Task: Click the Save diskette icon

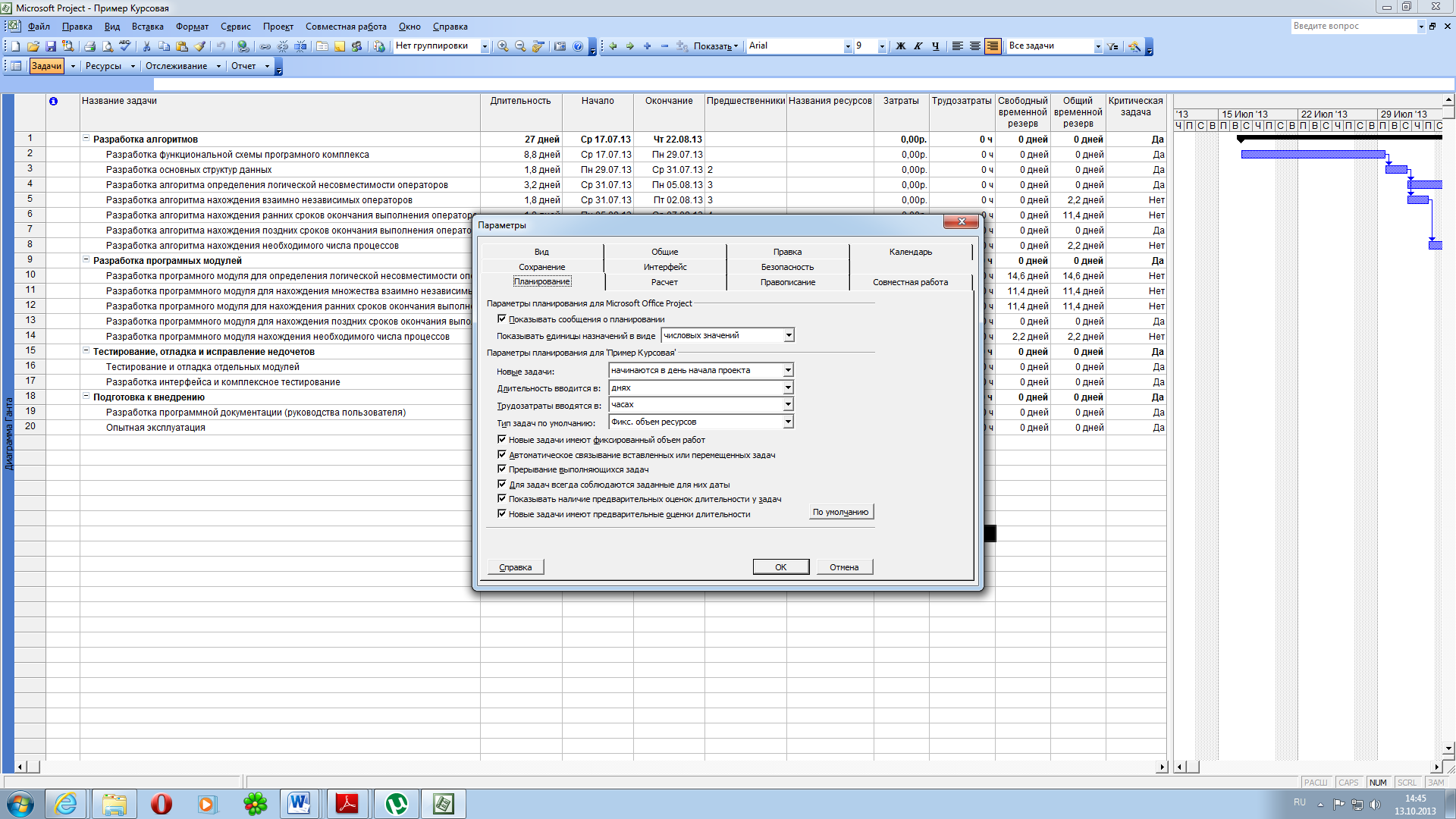Action: point(51,46)
